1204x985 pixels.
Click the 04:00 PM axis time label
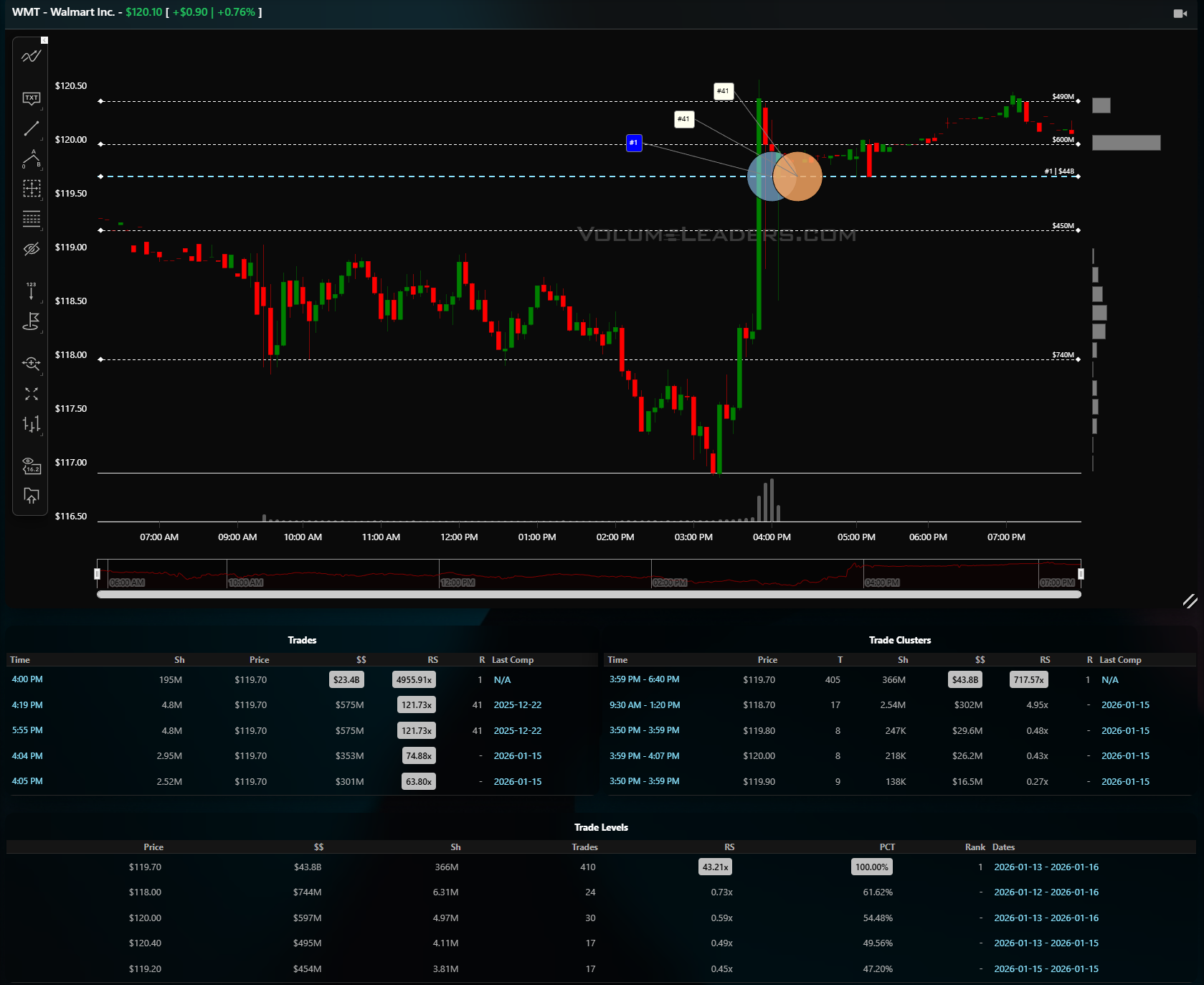pos(772,537)
